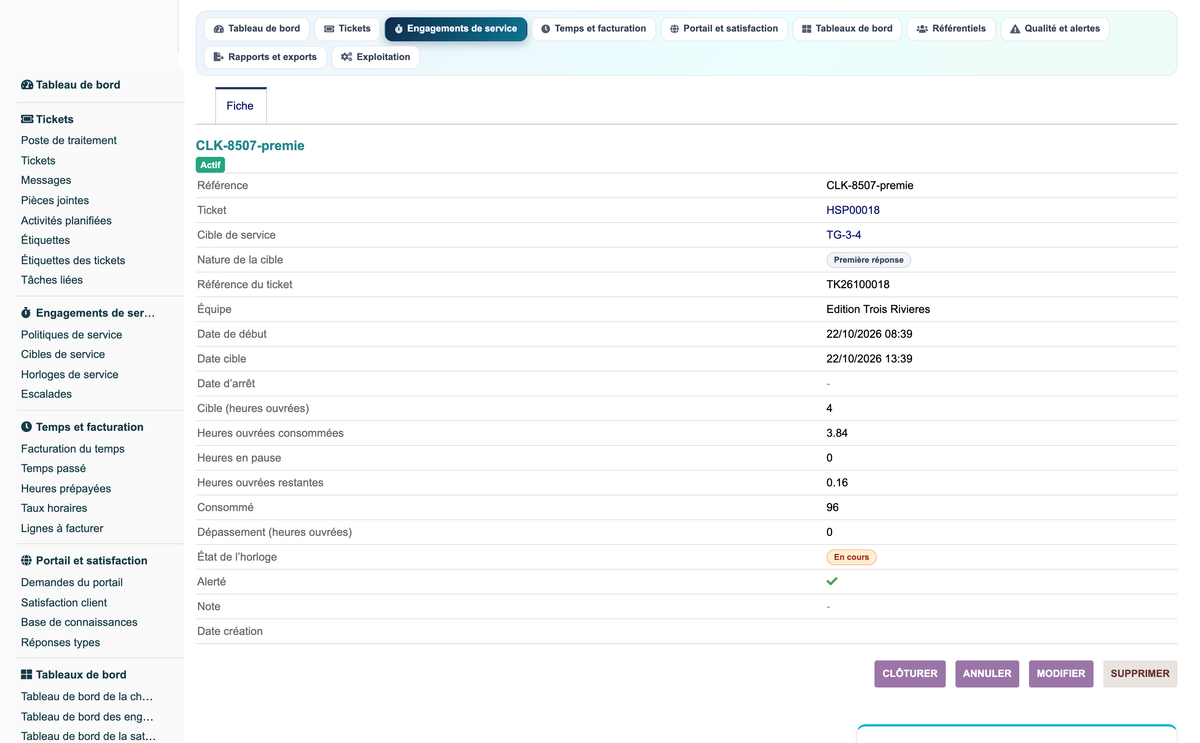Click the Annuler button

click(x=987, y=674)
